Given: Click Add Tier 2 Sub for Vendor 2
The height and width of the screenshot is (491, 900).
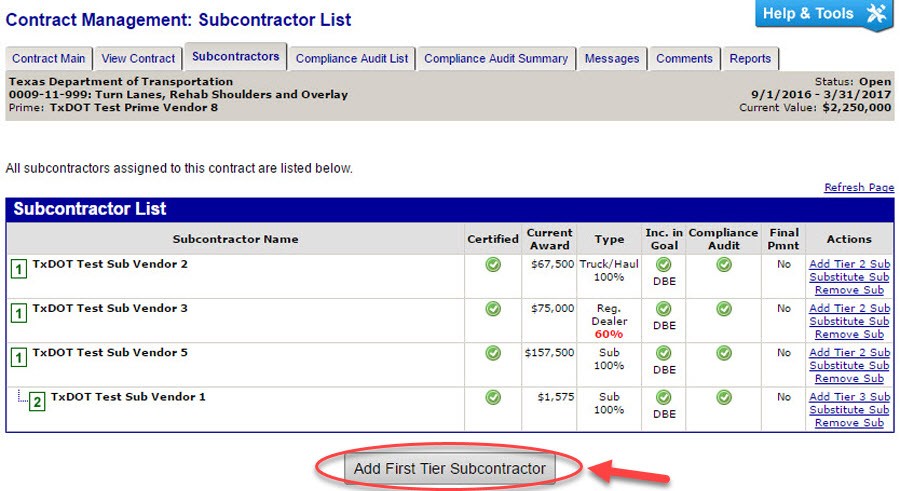Looking at the screenshot, I should coord(849,265).
